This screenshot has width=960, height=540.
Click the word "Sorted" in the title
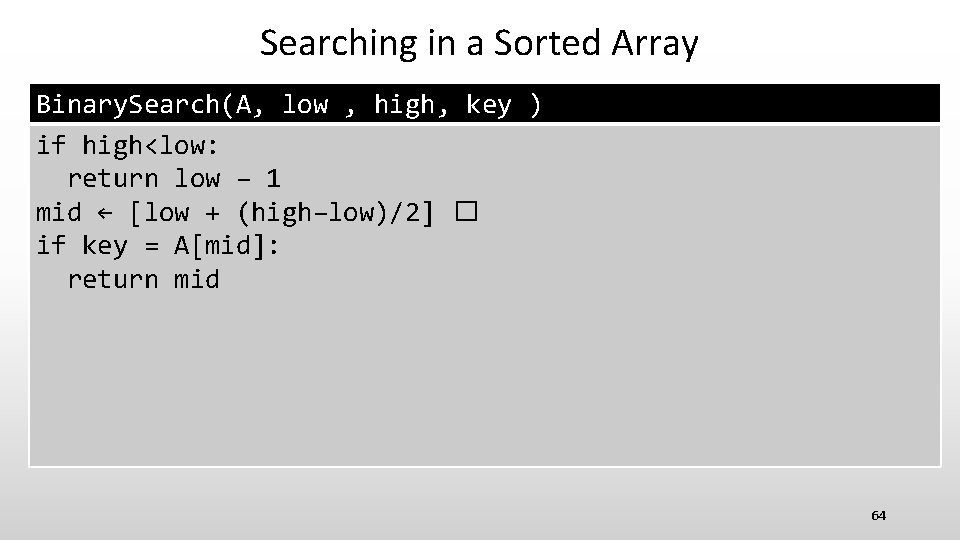pos(558,43)
